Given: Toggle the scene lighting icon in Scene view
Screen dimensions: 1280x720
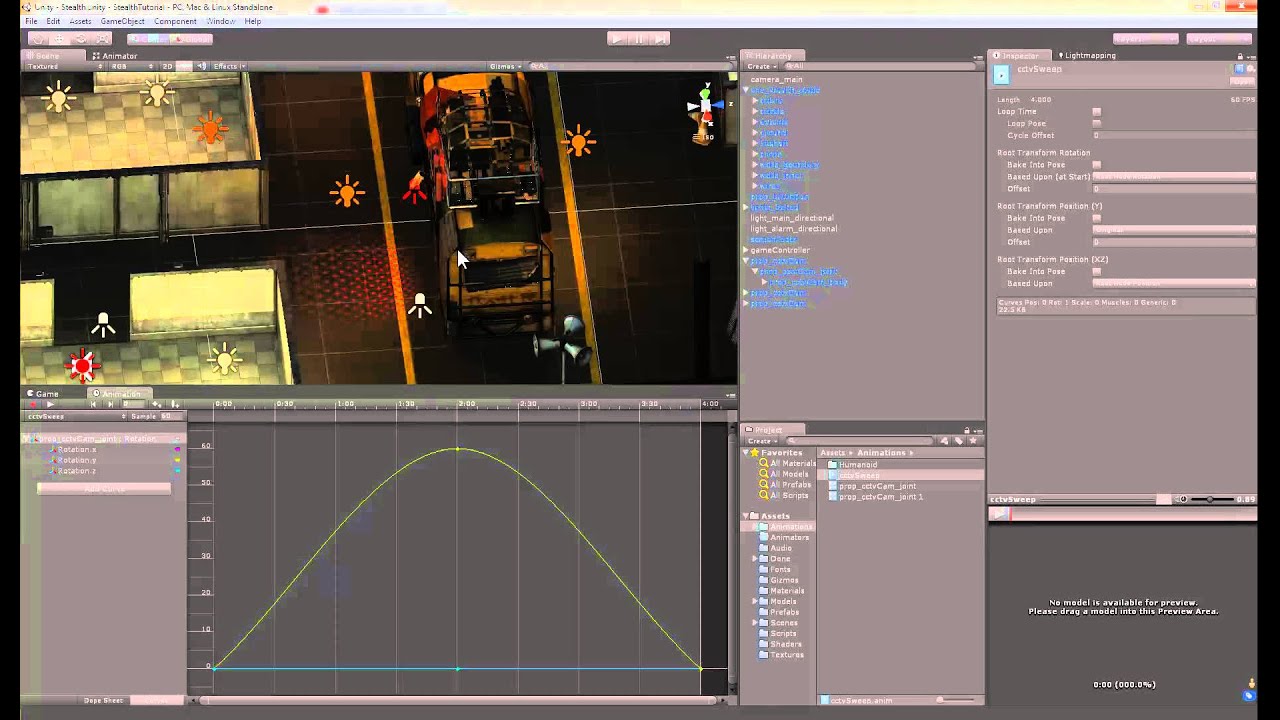Looking at the screenshot, I should (185, 66).
